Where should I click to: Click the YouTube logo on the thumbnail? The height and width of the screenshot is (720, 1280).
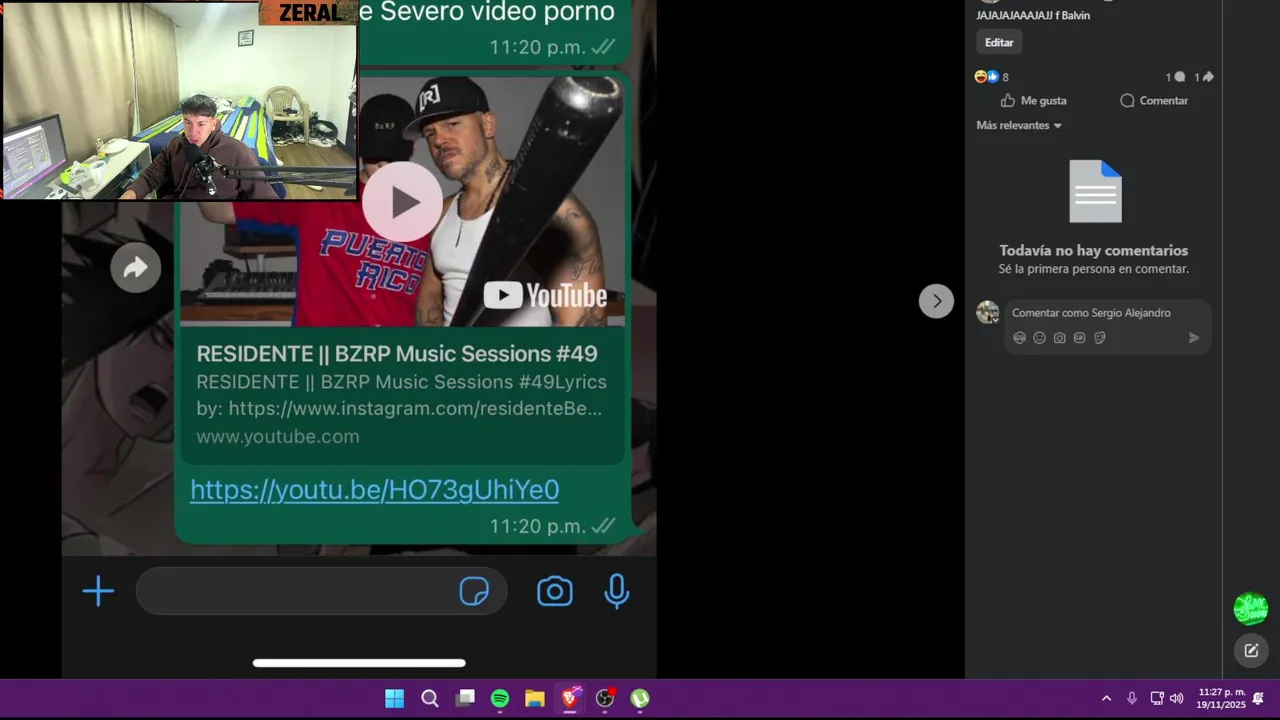point(545,295)
